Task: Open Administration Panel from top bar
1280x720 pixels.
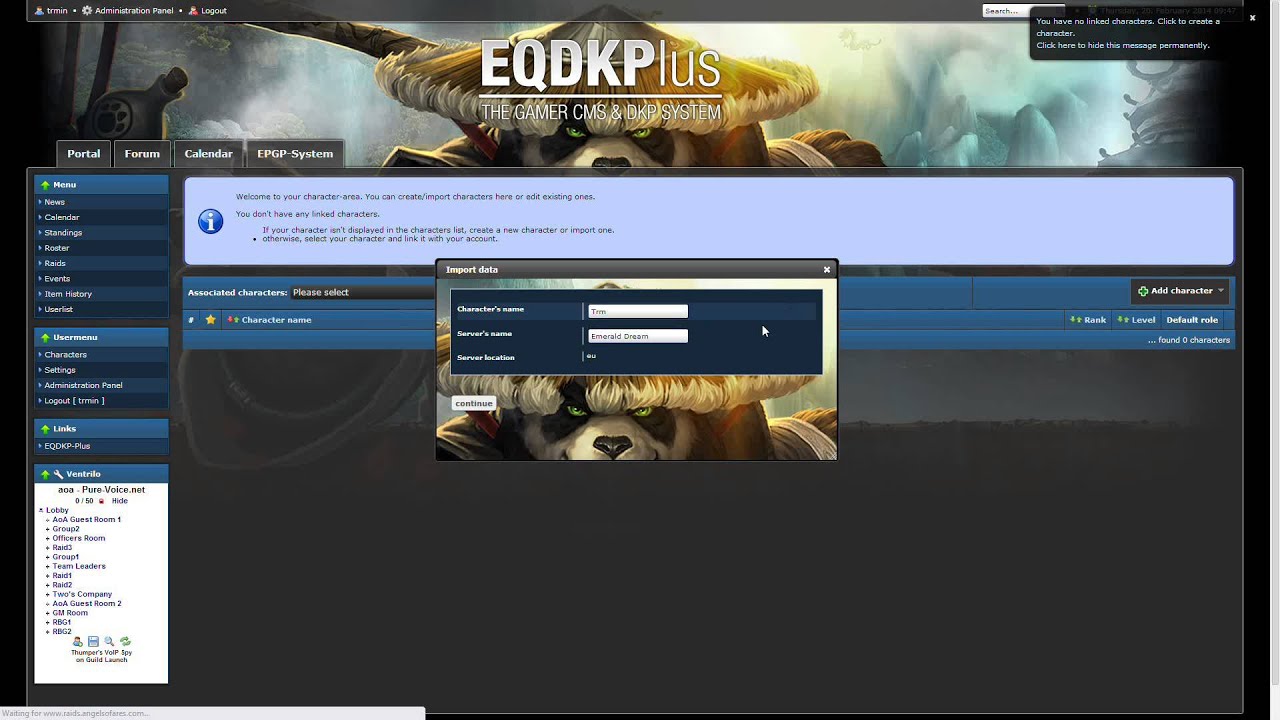Action: coord(127,10)
